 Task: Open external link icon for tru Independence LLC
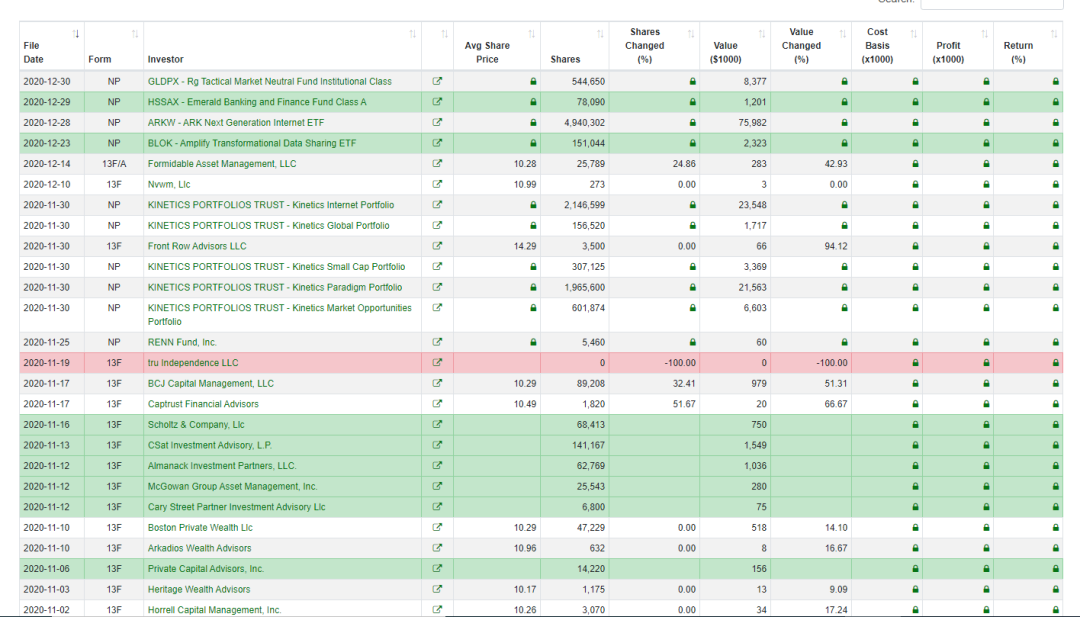437,363
